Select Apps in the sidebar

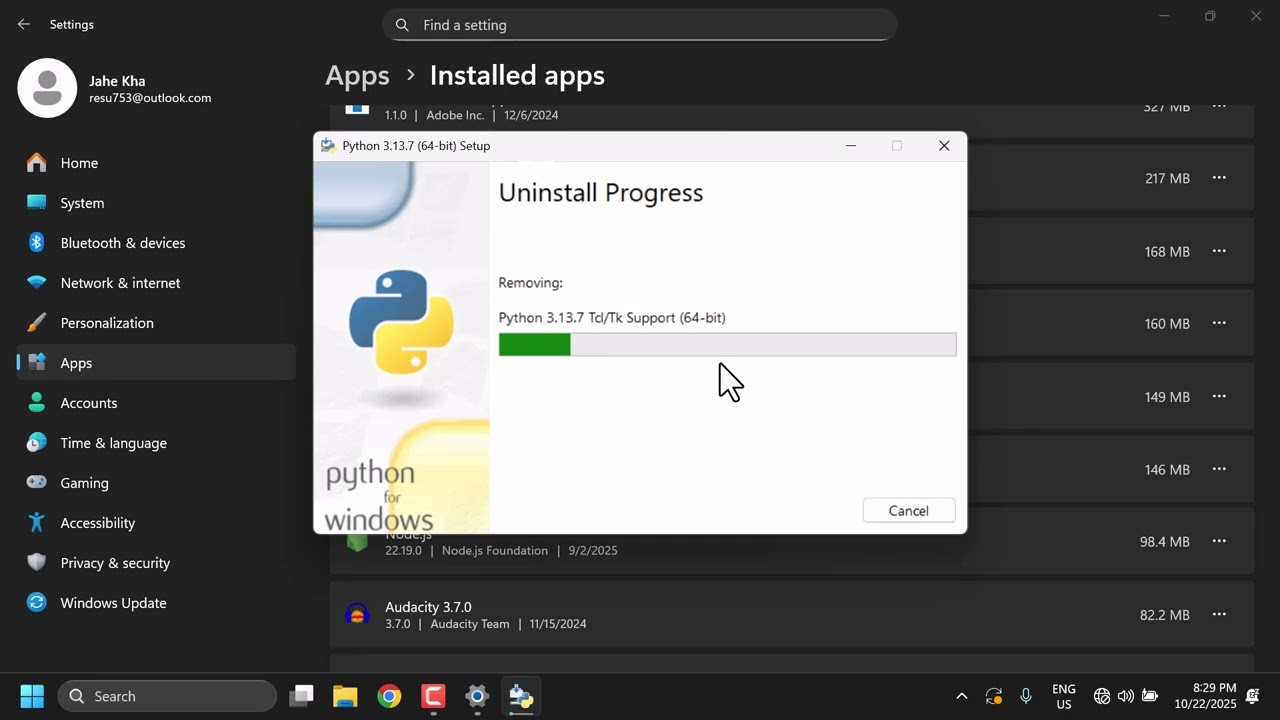click(x=156, y=363)
